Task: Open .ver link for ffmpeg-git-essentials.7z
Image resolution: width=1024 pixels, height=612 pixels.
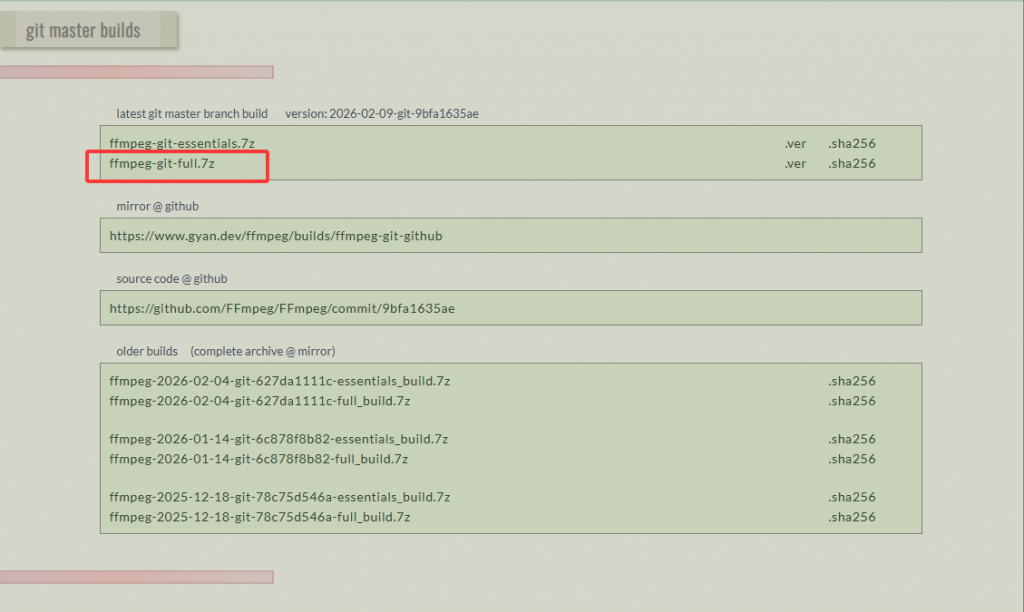Action: 795,144
